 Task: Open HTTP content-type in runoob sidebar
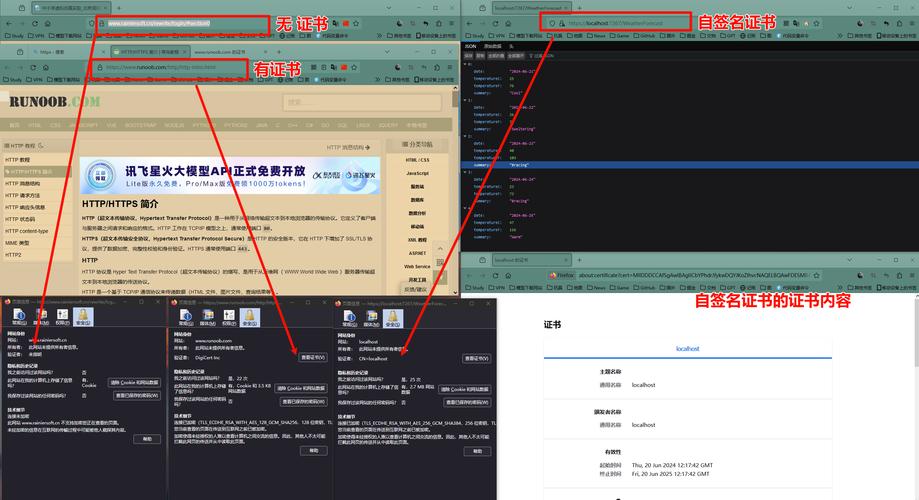[x=27, y=231]
